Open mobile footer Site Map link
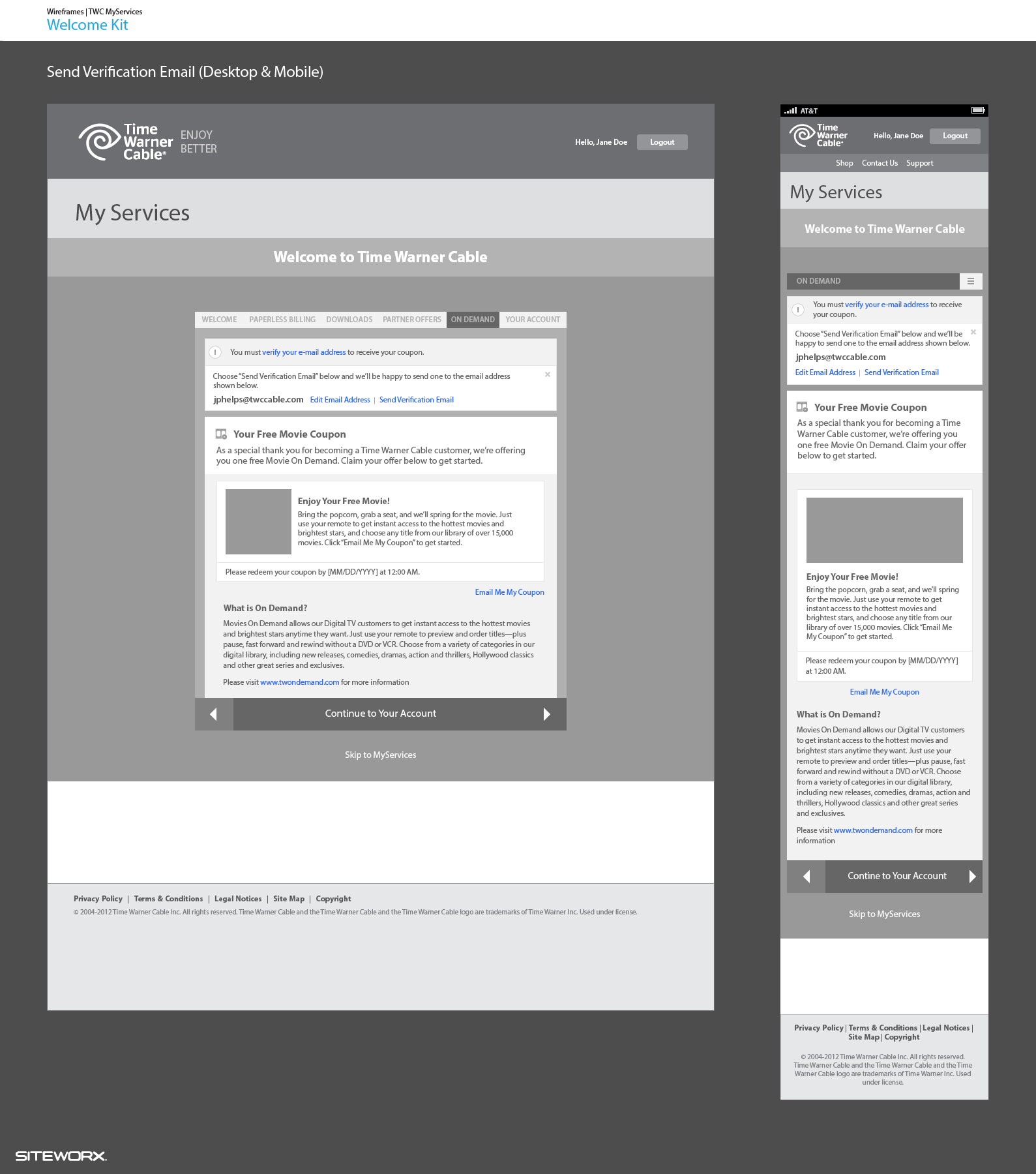Screen dimensions: 1036x1174 tap(864, 1037)
